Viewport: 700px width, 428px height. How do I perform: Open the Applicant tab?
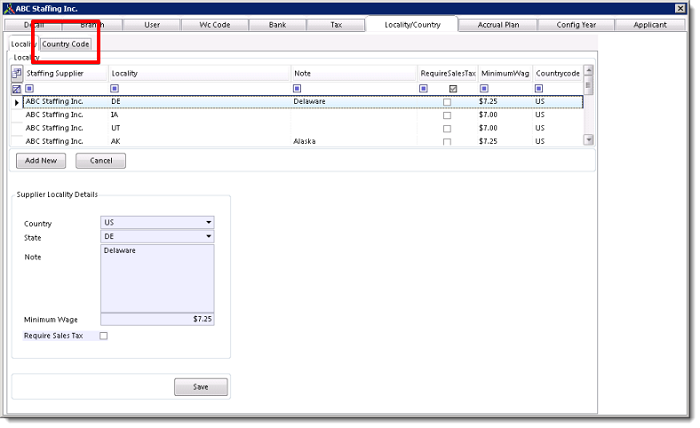[x=650, y=25]
